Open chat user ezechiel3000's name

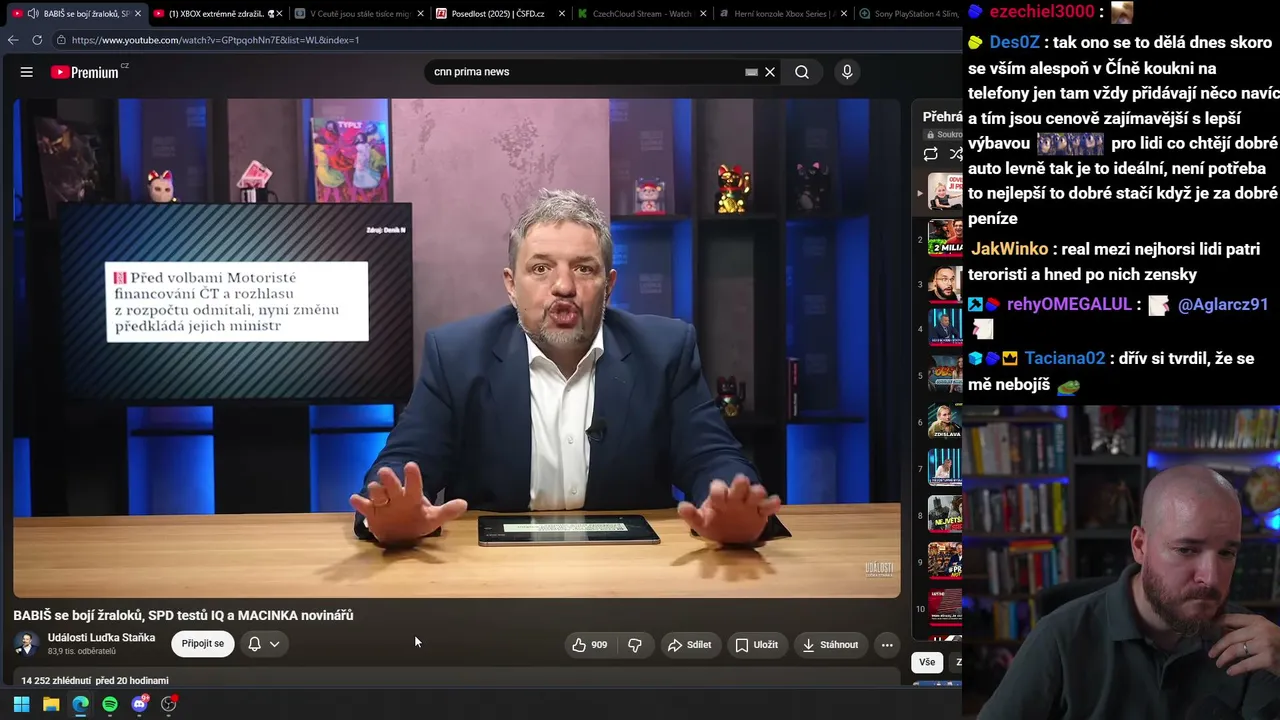(1042, 13)
